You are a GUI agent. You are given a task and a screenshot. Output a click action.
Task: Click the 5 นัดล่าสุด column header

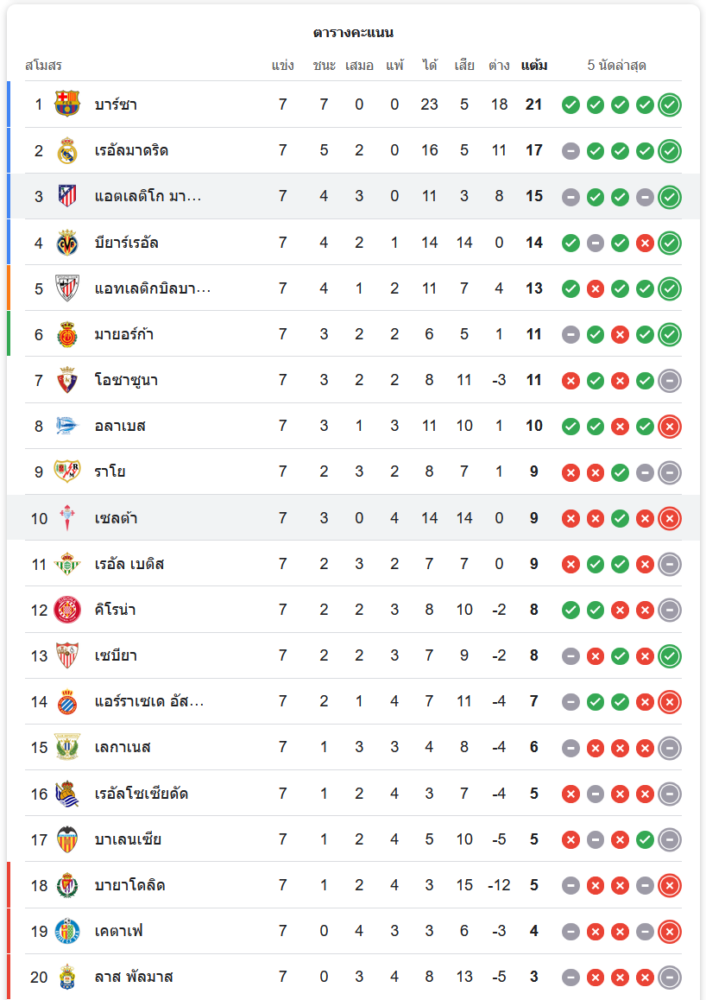[x=616, y=66]
